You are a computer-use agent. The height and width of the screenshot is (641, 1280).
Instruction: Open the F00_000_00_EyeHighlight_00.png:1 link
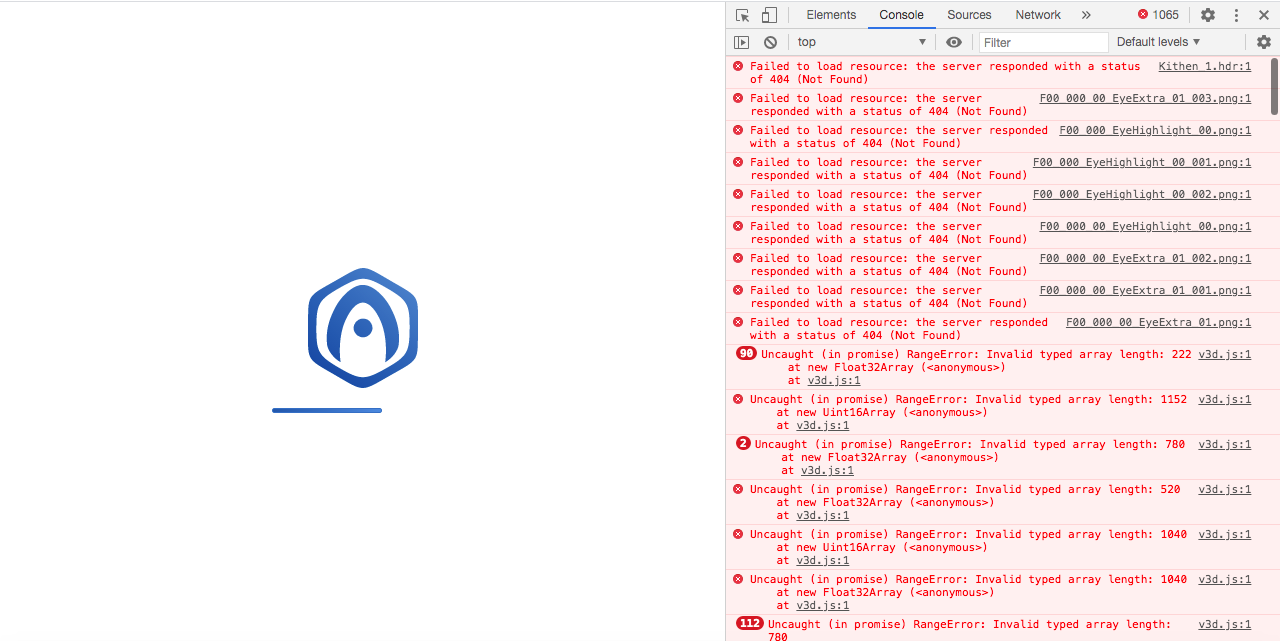point(1145,226)
